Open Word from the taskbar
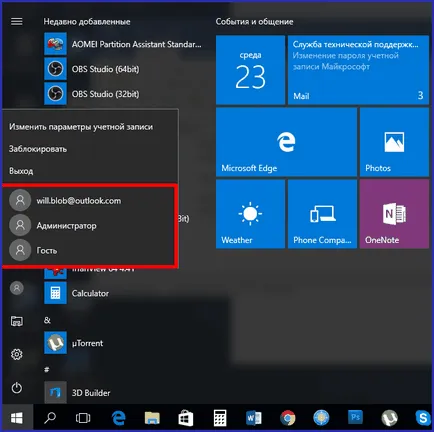The image size is (434, 432). (254, 418)
